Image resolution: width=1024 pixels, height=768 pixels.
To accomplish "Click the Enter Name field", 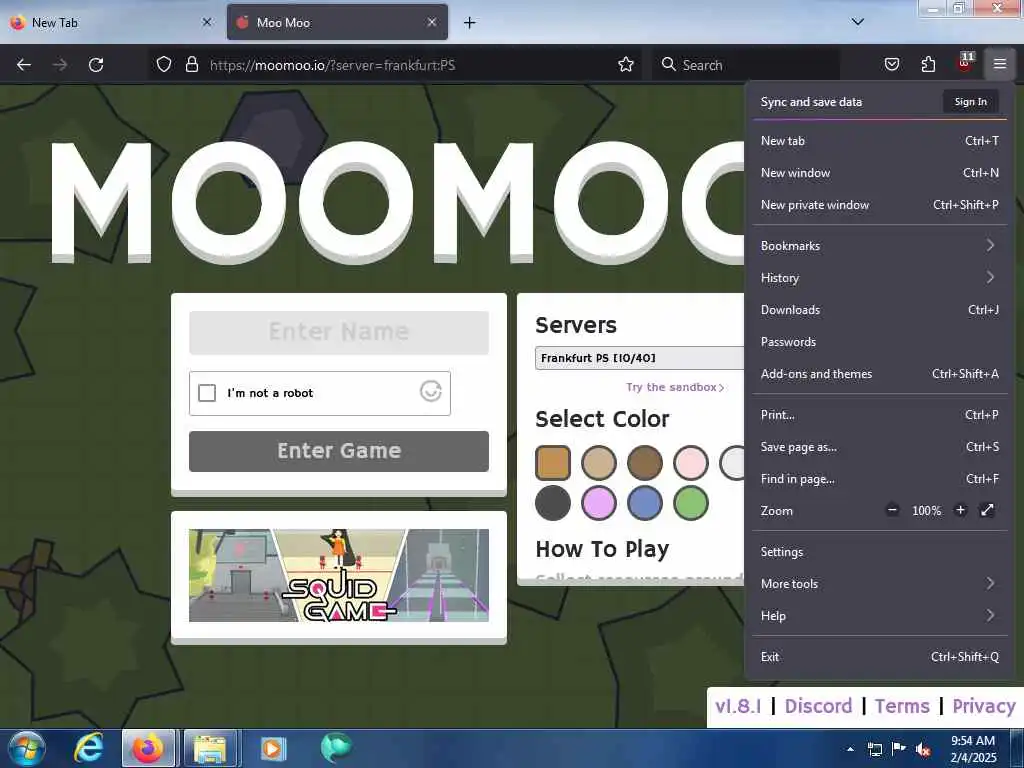I will (x=339, y=332).
